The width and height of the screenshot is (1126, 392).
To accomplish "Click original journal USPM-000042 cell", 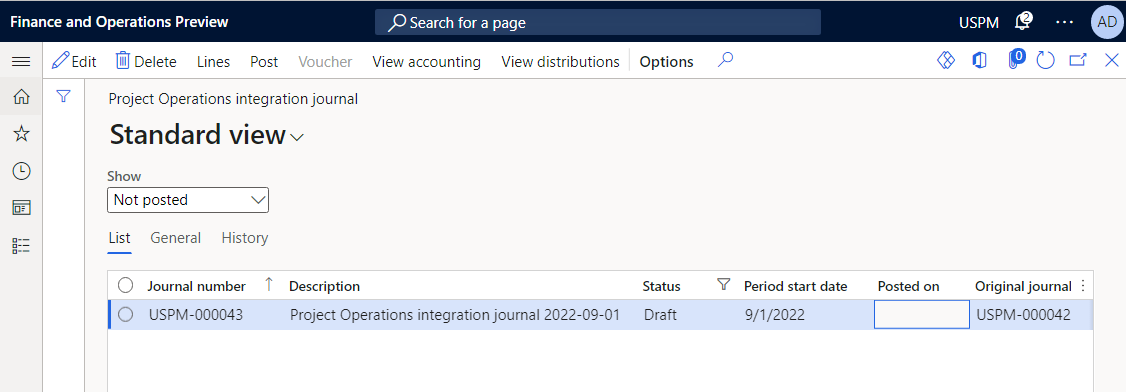I will click(x=1023, y=314).
